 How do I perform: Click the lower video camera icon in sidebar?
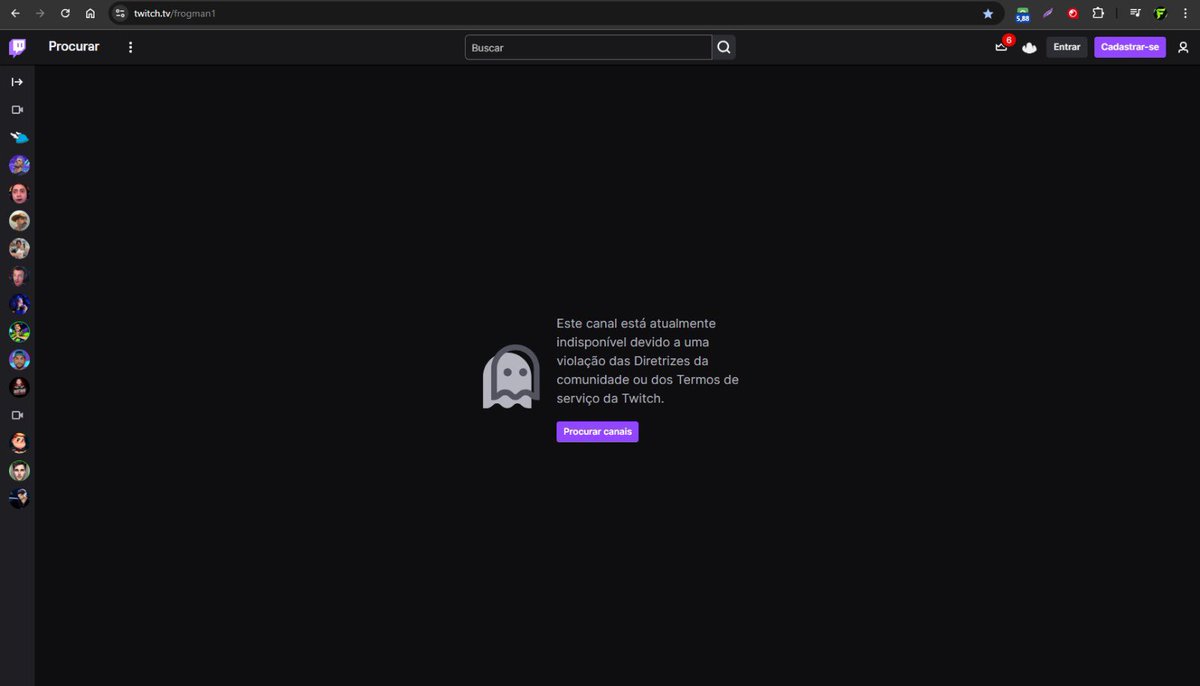click(x=17, y=415)
